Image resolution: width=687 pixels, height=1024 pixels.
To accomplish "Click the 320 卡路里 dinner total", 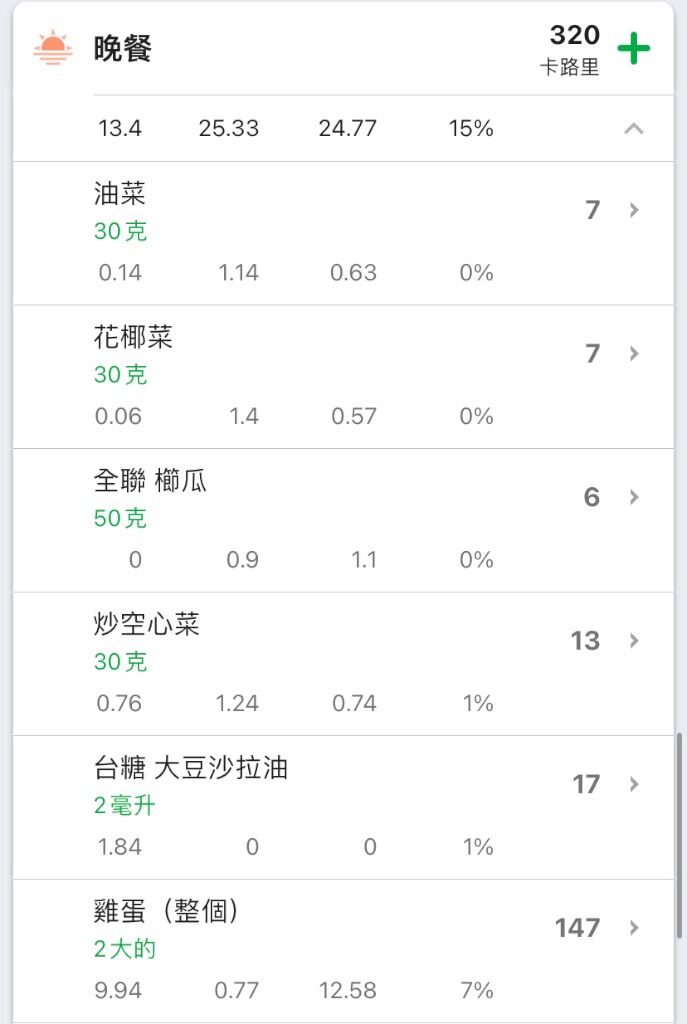I will coord(571,49).
